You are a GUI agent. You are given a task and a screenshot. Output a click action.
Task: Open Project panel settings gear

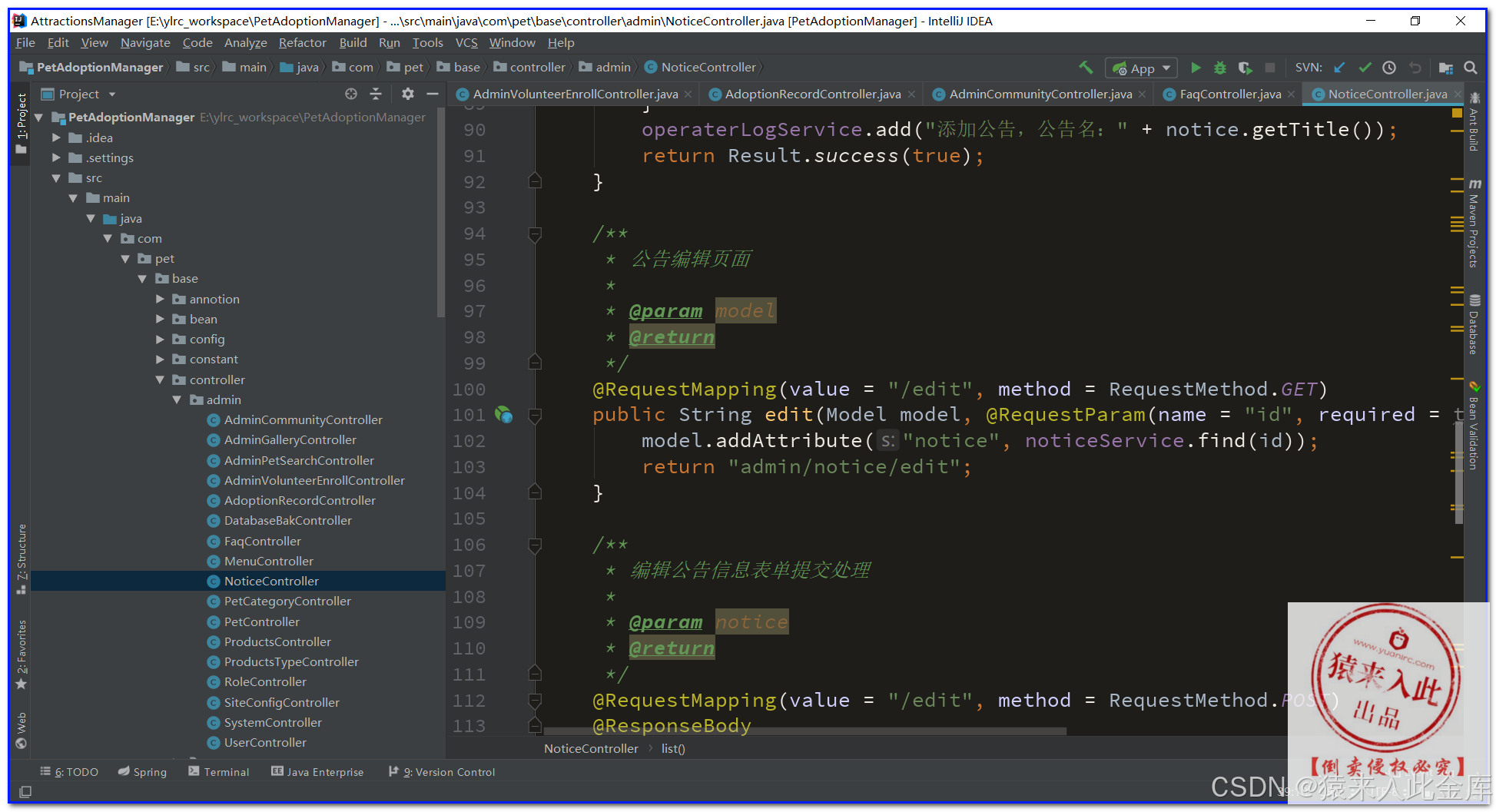(x=408, y=94)
